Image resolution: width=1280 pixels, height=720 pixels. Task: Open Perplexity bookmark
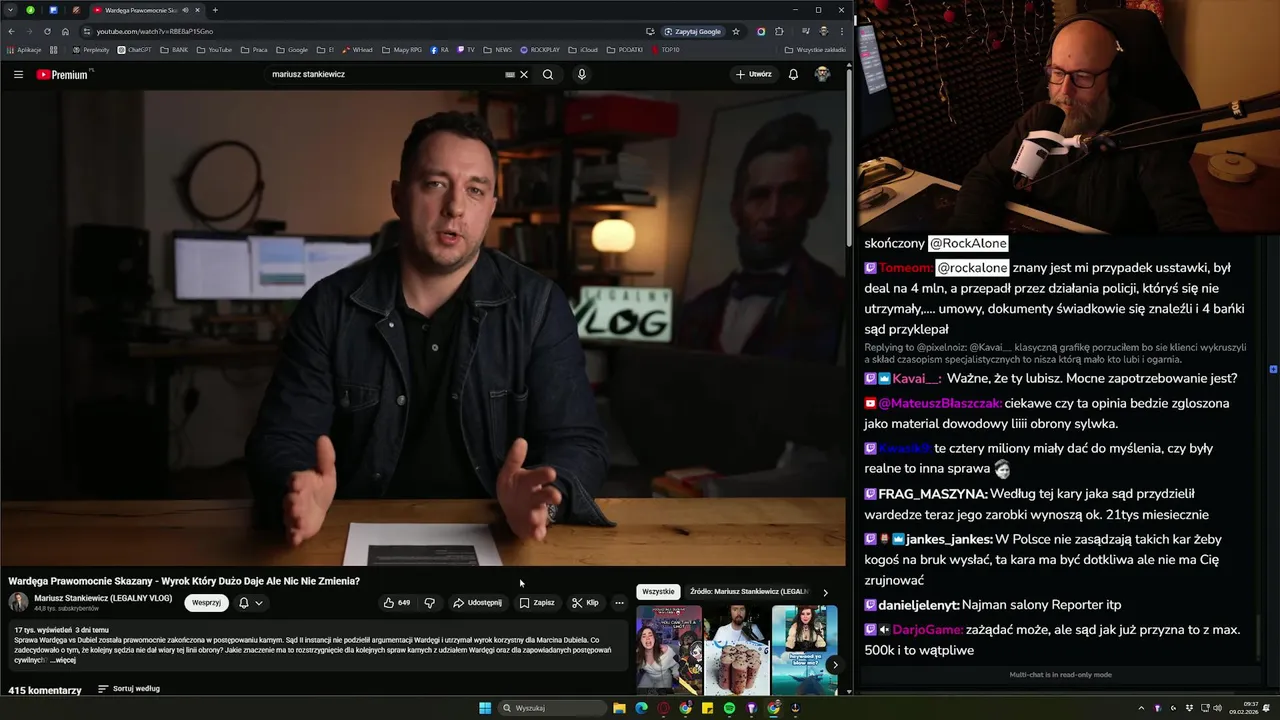[x=91, y=49]
